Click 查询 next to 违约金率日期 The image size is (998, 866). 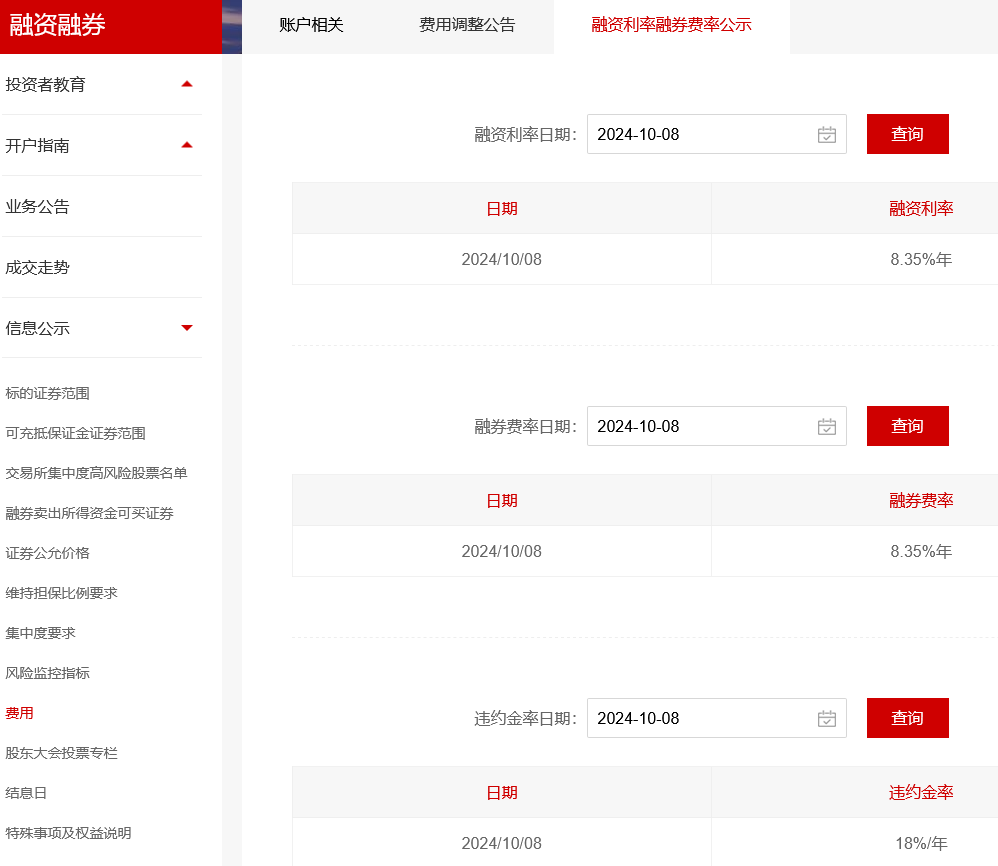907,718
